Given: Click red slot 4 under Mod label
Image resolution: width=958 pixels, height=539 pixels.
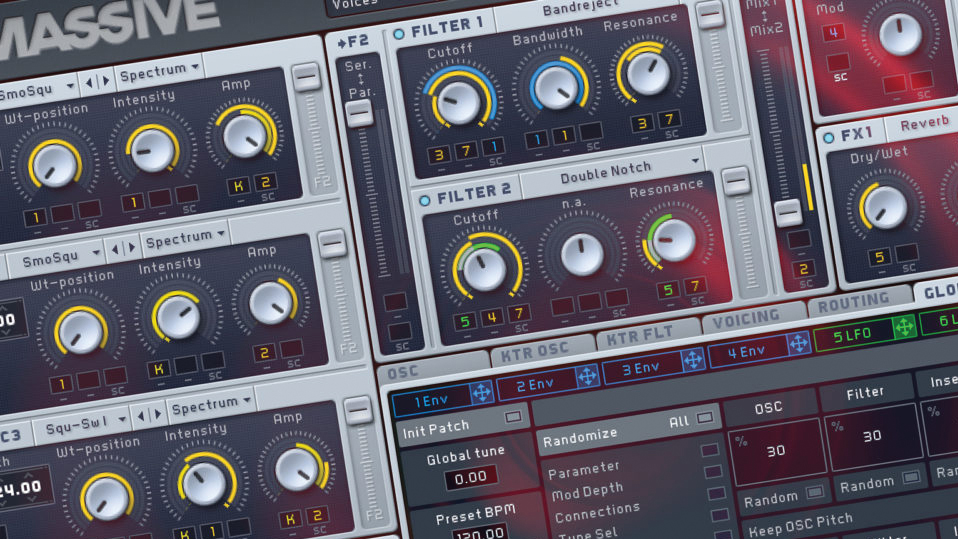Looking at the screenshot, I should (x=833, y=32).
